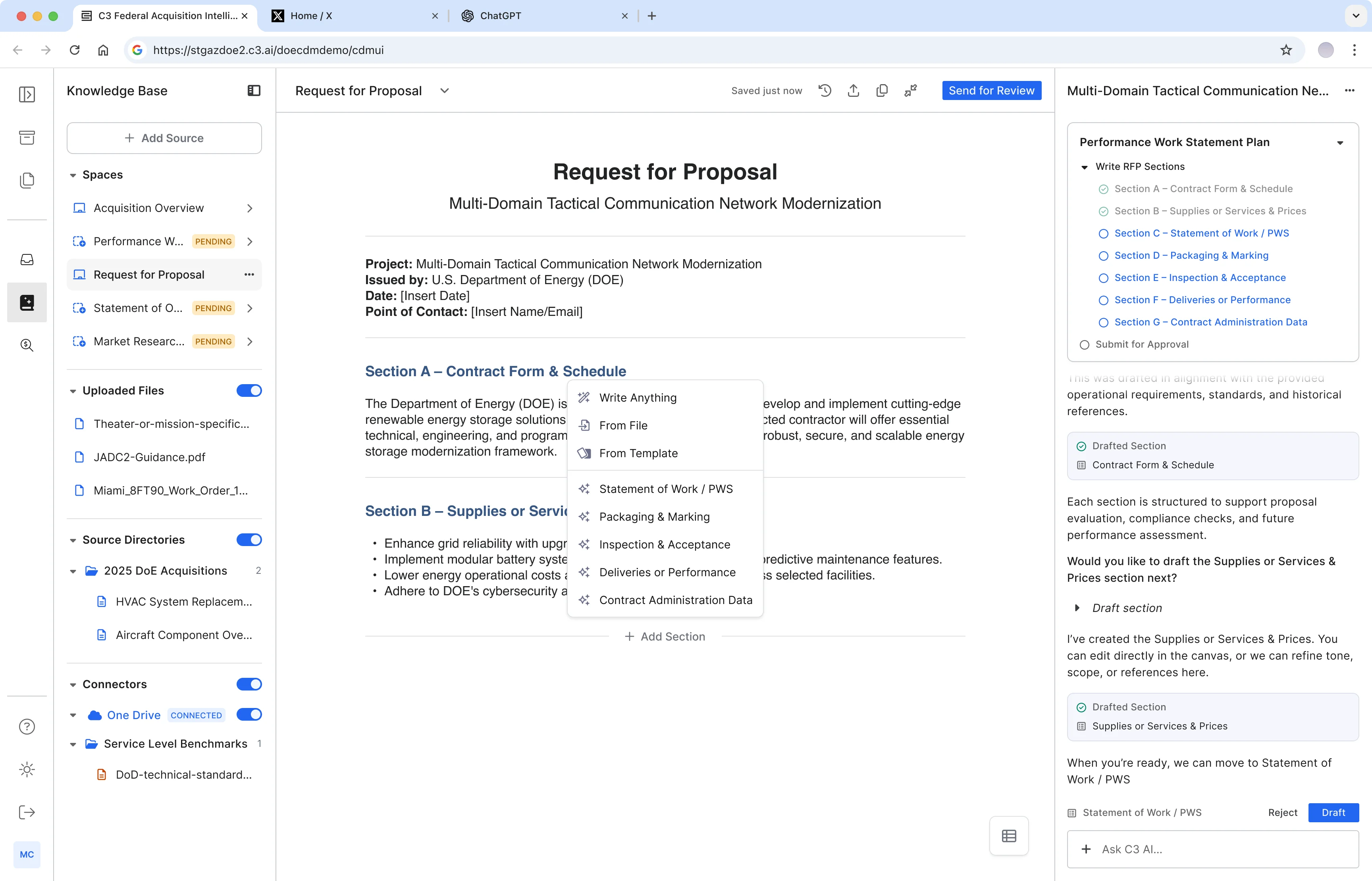Toggle the Uploaded Files switch

coord(249,390)
